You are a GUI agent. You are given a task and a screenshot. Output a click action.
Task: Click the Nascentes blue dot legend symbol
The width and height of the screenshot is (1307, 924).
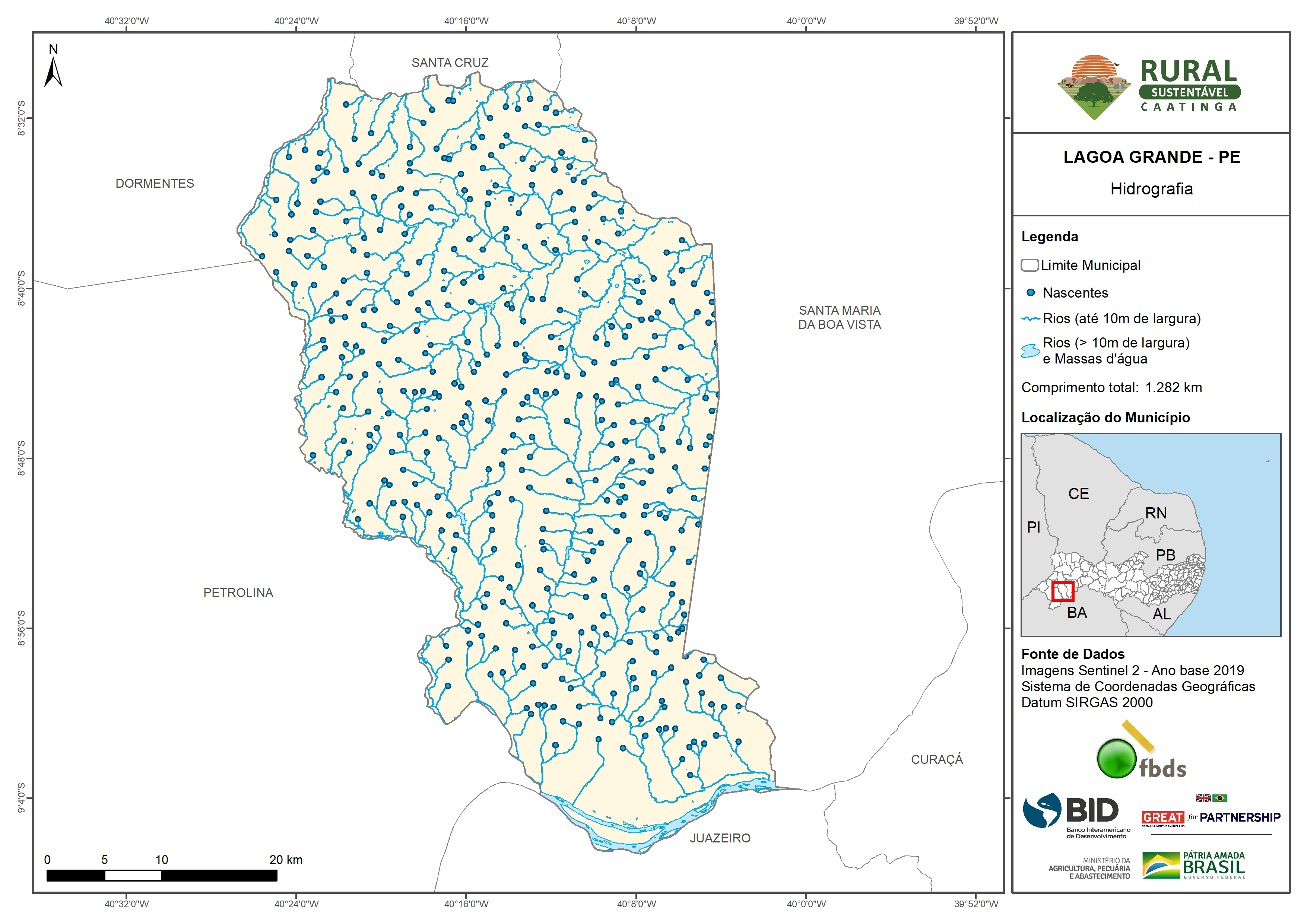1030,293
